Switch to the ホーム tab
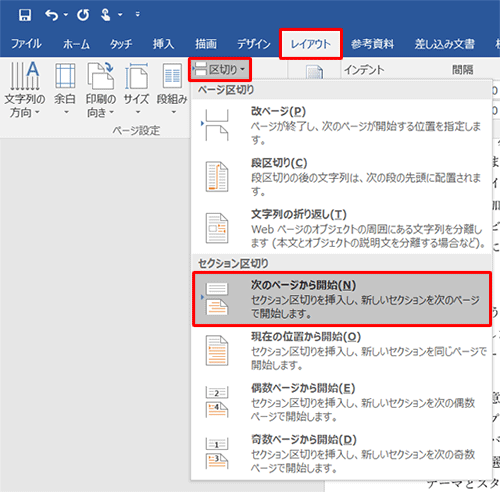Viewport: 500px width, 492px height. 76,44
